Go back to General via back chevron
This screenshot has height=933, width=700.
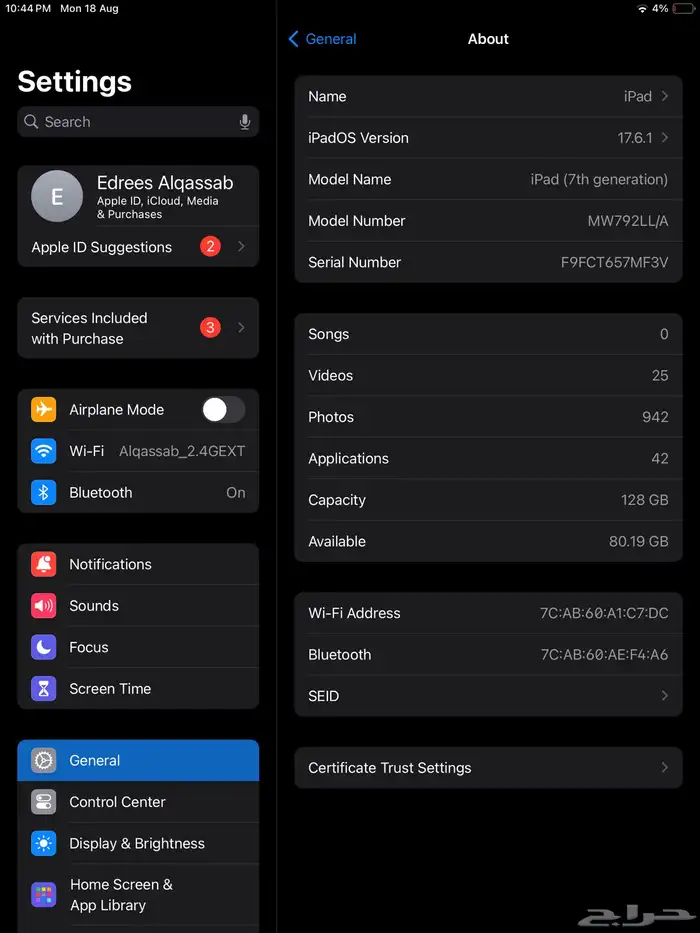click(293, 39)
